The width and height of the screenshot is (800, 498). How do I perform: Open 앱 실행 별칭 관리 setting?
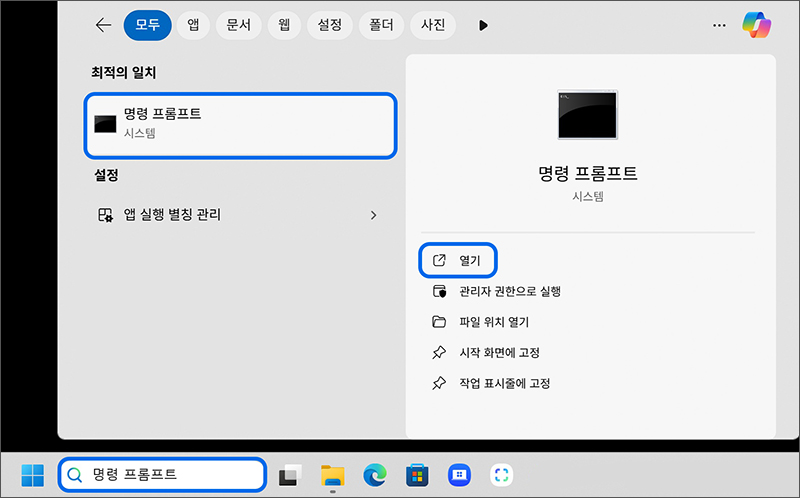(241, 215)
